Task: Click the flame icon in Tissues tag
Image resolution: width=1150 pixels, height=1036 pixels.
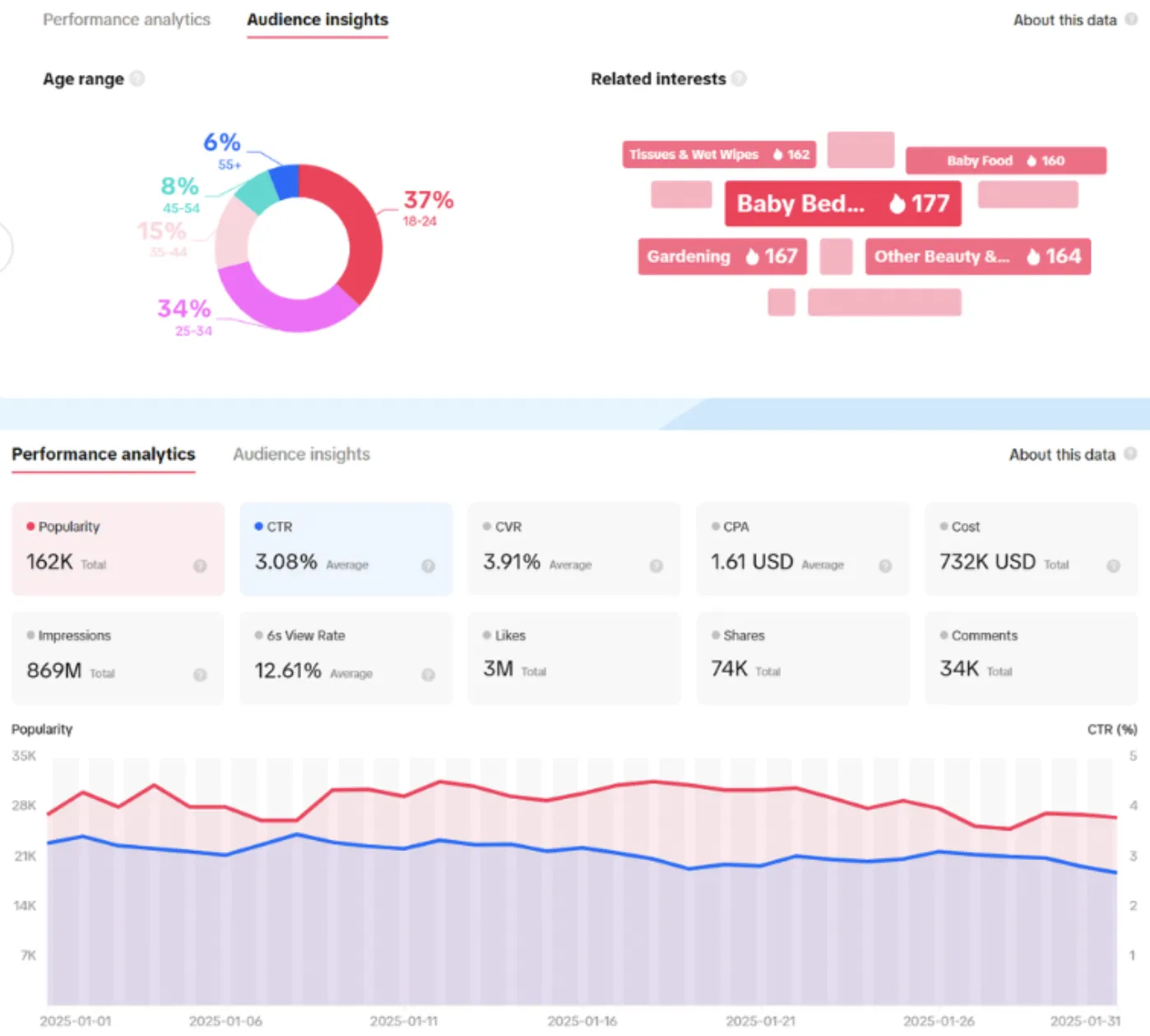Action: 777,155
